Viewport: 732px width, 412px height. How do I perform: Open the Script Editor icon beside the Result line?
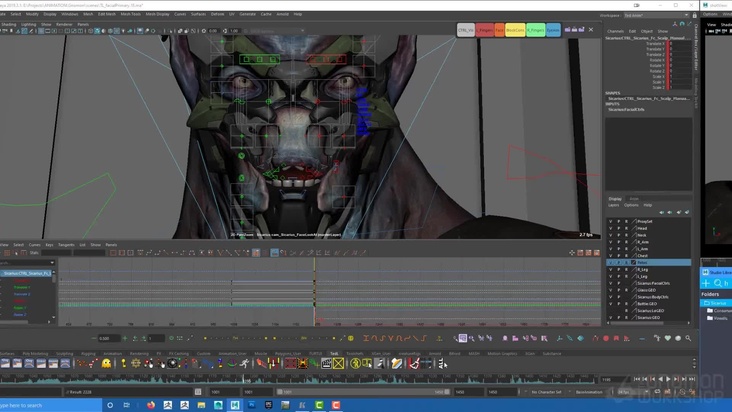click(x=198, y=392)
